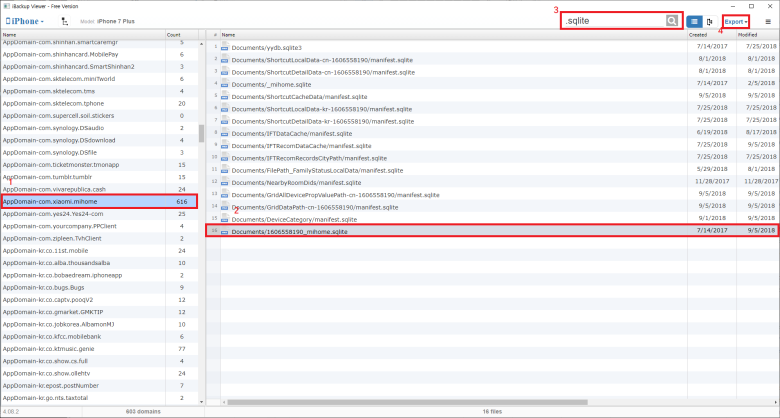
Task: Click file icon of Documents/_mihome.sqlite
Action: pyautogui.click(x=225, y=84)
